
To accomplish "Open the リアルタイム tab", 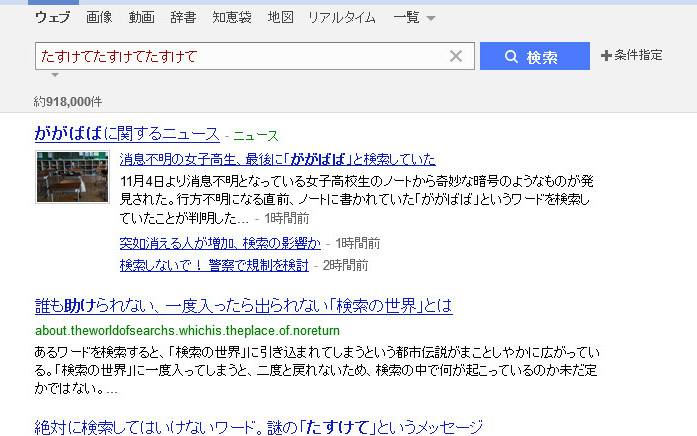I will [x=341, y=17].
